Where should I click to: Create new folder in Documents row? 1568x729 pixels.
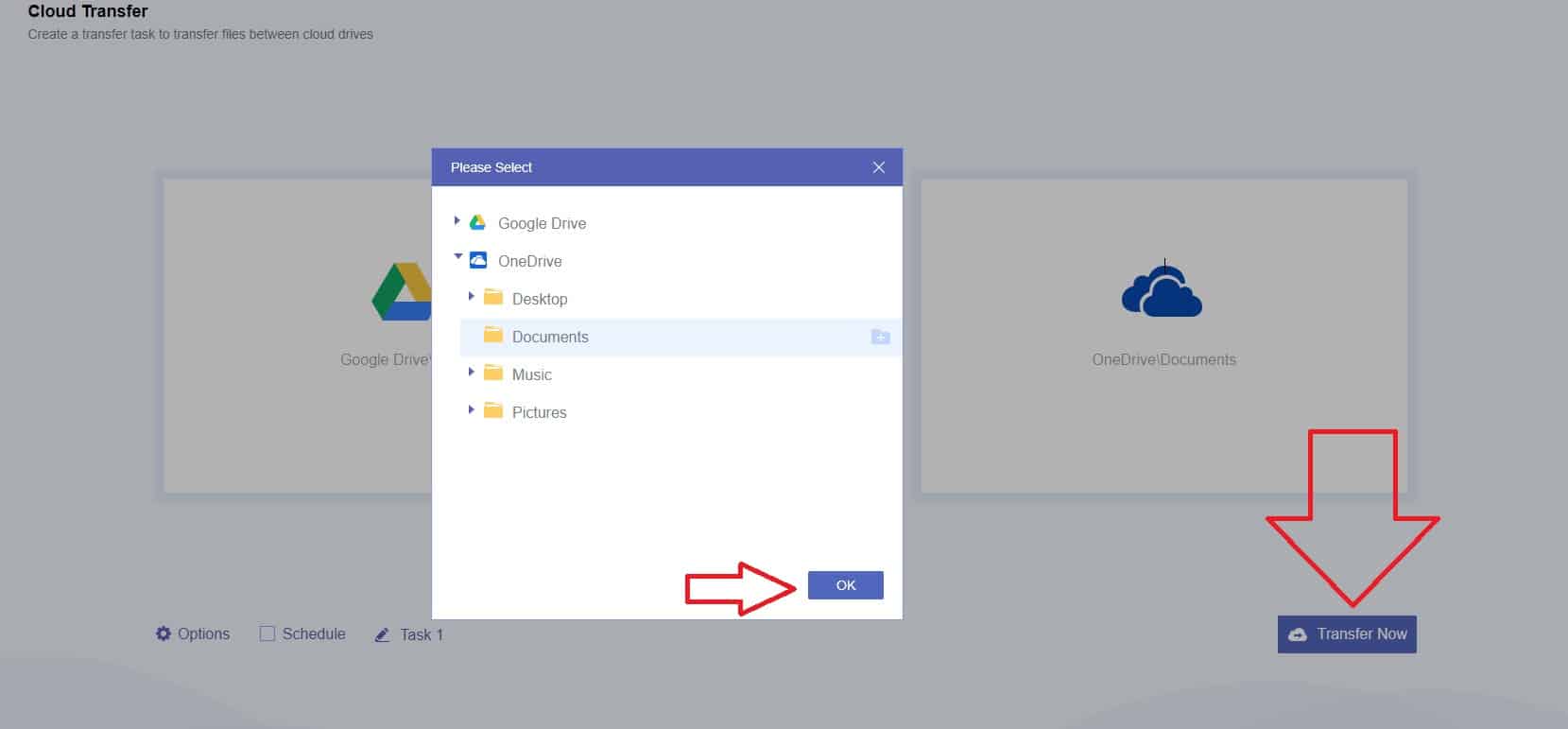(x=880, y=337)
